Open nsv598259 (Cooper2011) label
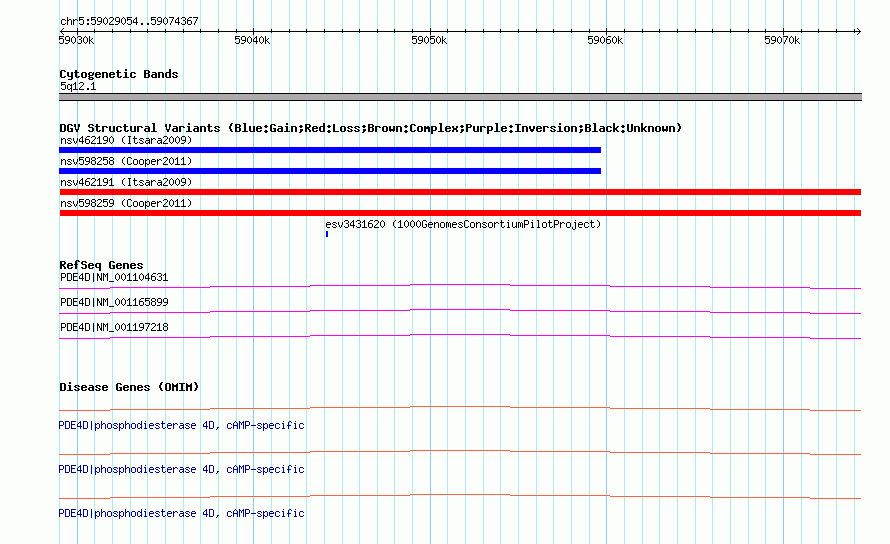This screenshot has height=544, width=890. pos(126,203)
